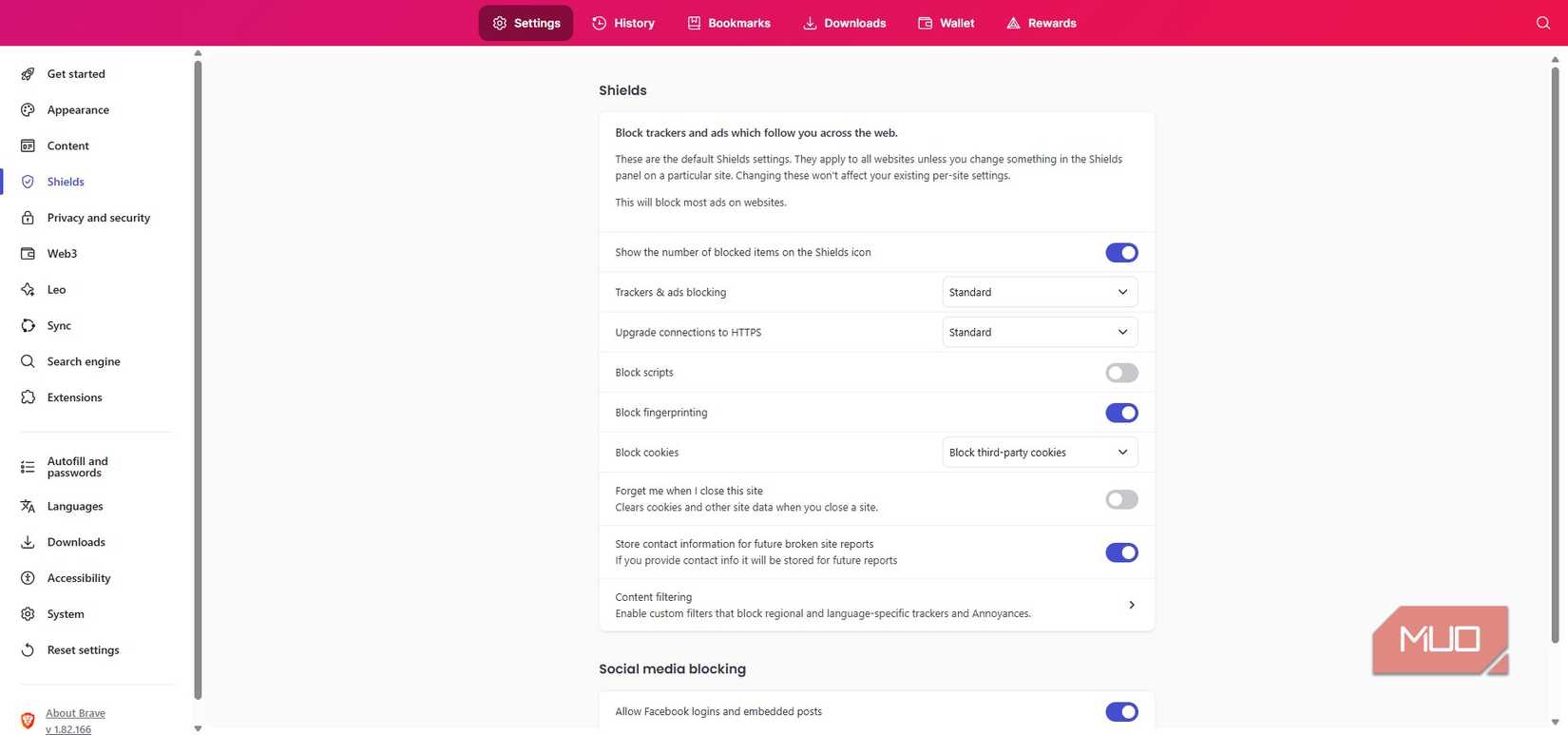Open the Sync section via sync arrows icon
Screen dimensions: 1568x735
coord(28,325)
